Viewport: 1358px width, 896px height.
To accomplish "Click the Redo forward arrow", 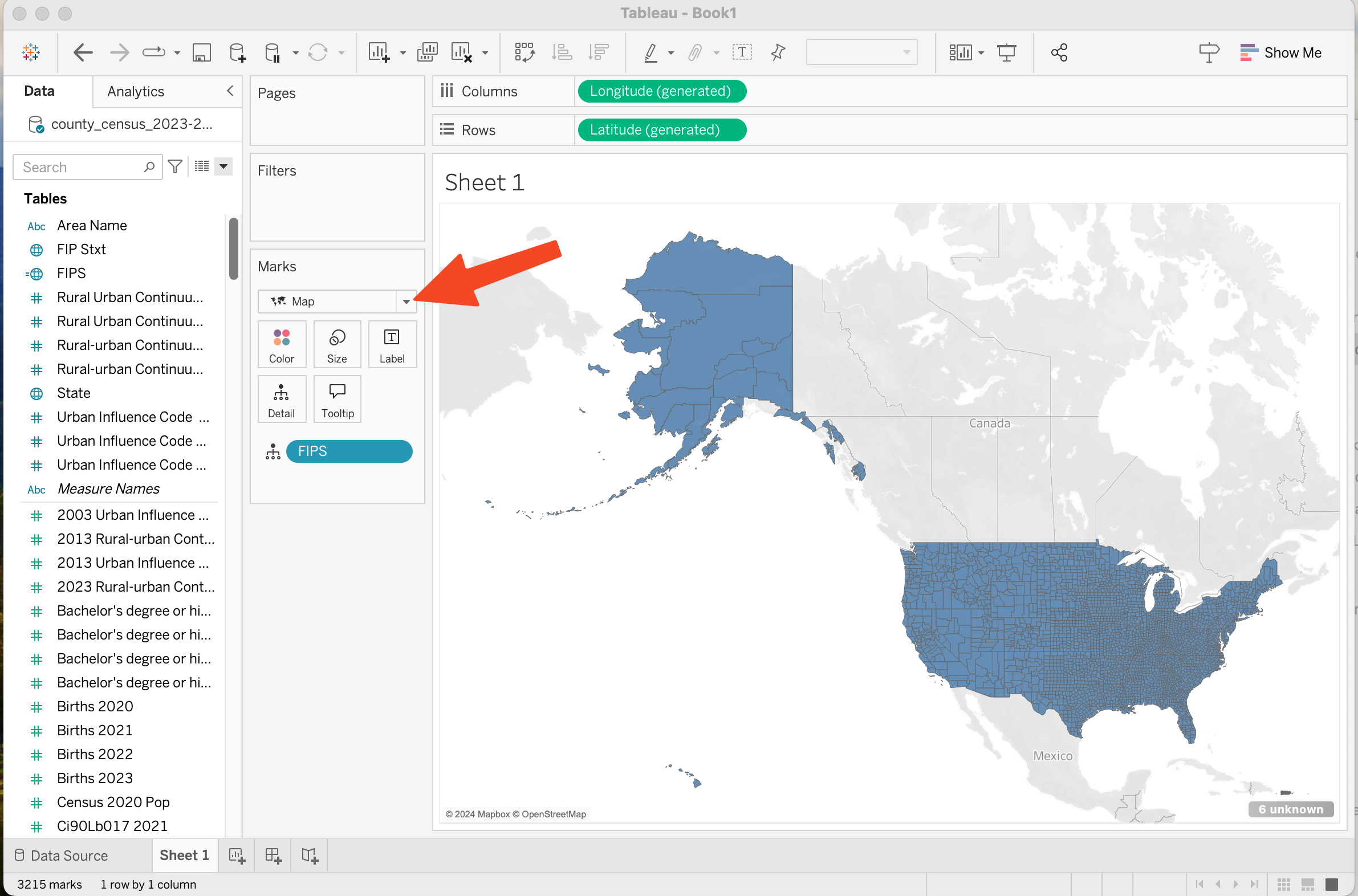I will point(119,52).
